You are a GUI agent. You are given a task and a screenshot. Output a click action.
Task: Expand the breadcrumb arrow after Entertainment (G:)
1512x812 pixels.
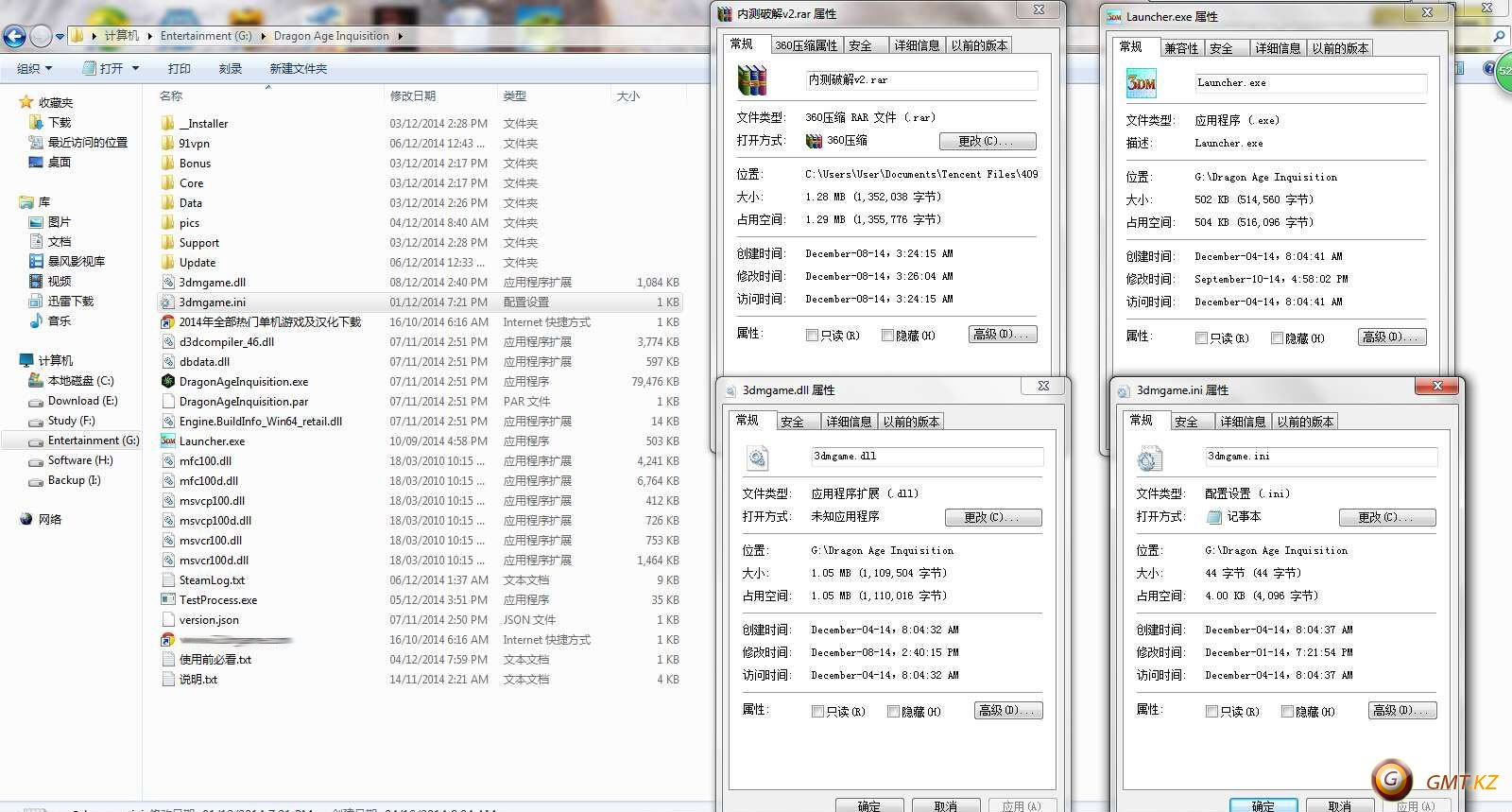coord(263,37)
